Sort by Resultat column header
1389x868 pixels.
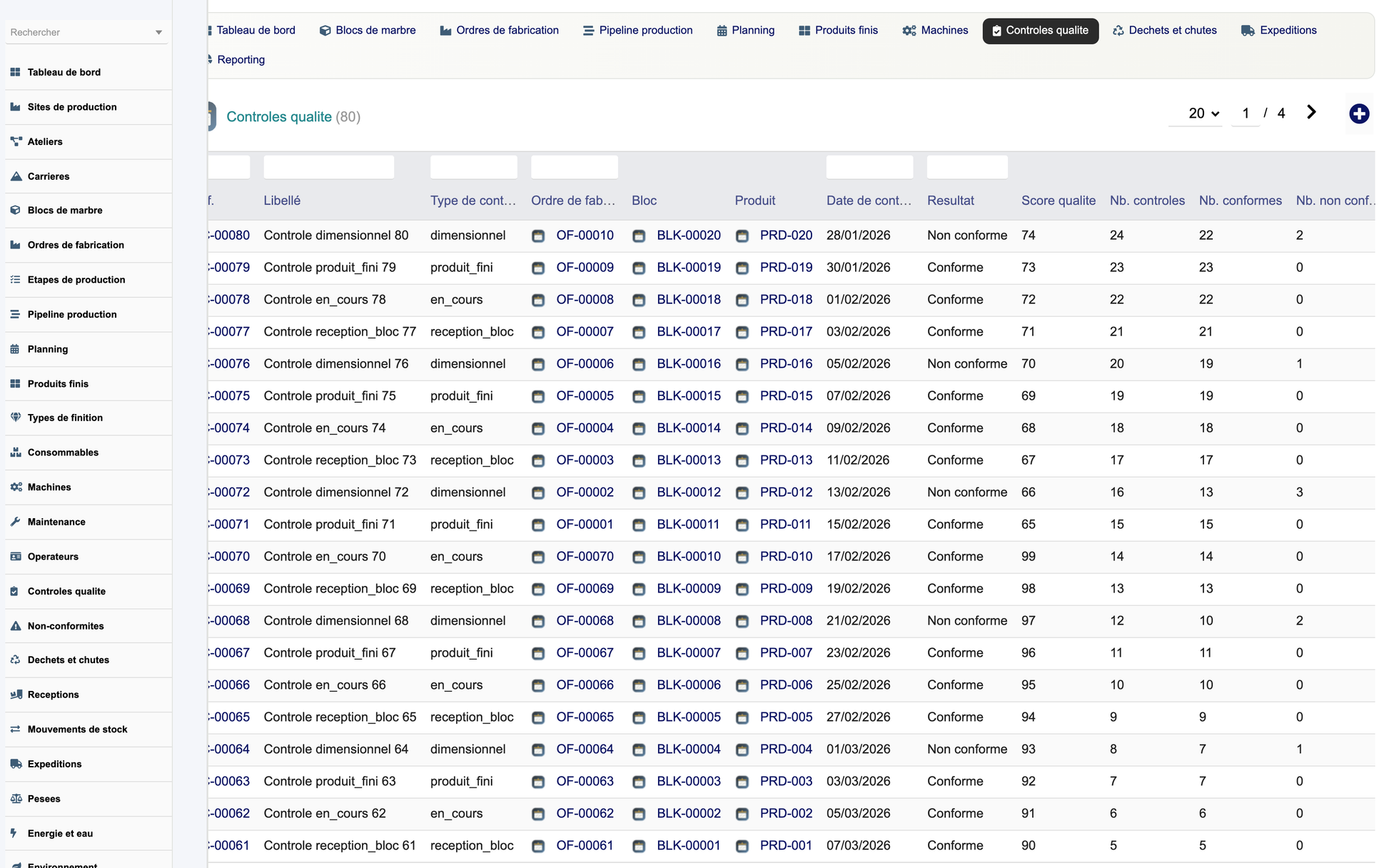[x=950, y=201]
